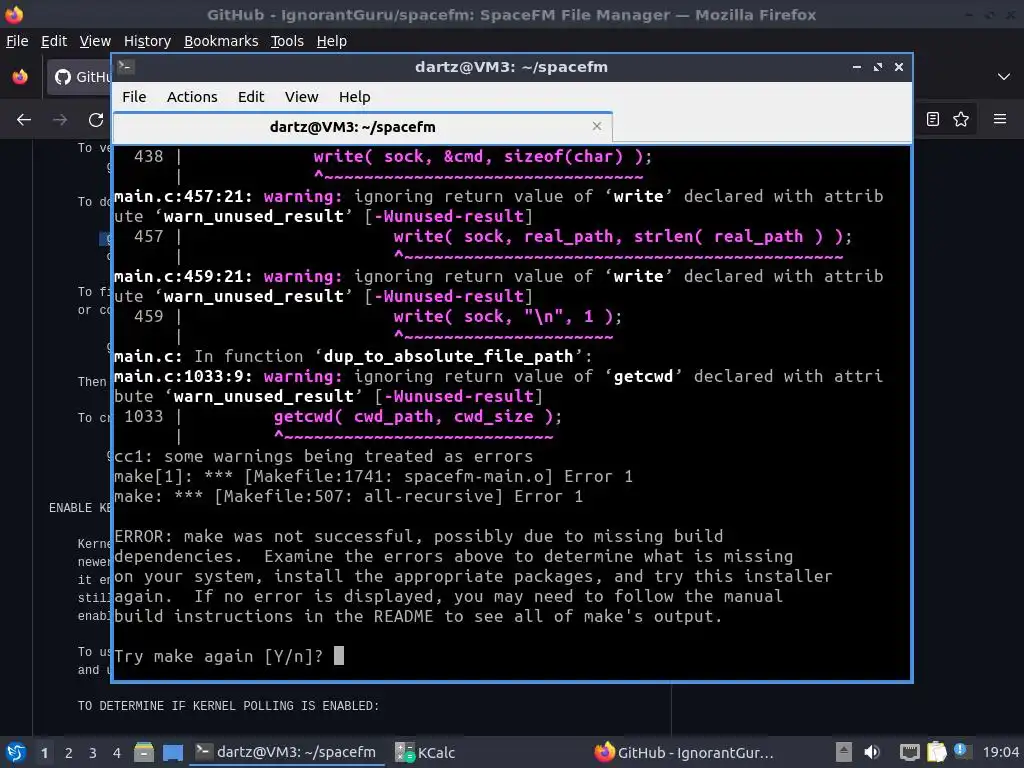Click the 'make[1]: *** [Makefile:1741' error line
This screenshot has width=1024, height=768.
click(x=373, y=476)
